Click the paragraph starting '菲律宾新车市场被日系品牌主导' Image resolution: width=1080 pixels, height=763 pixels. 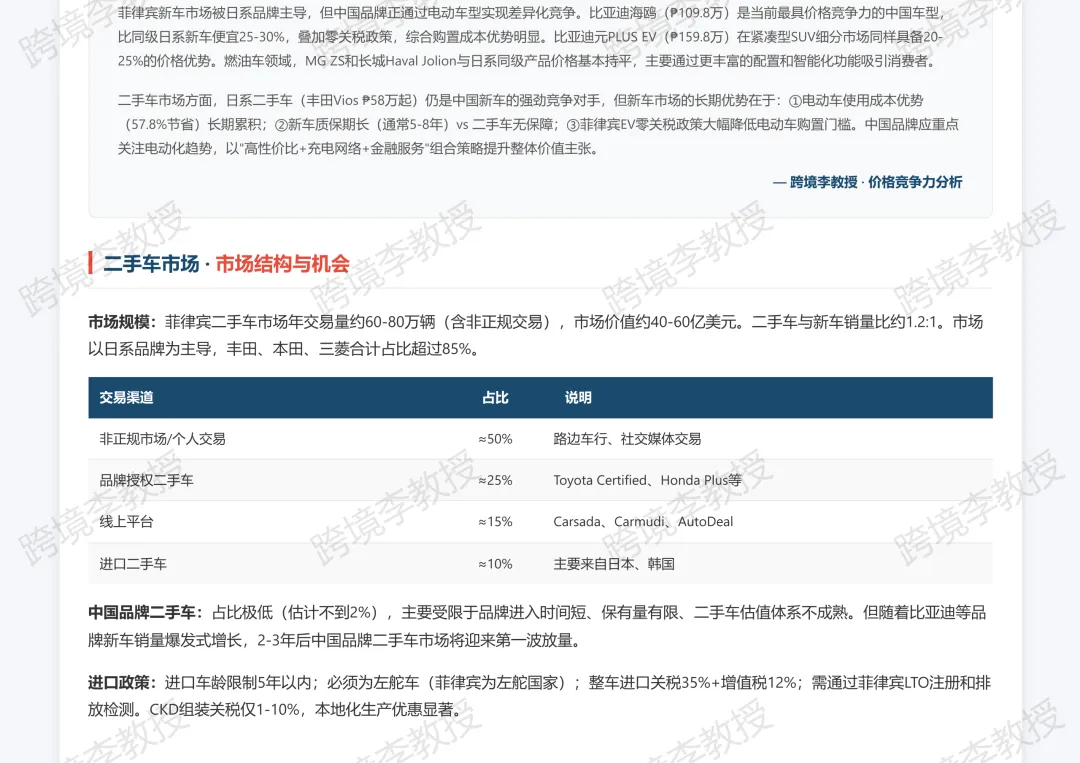531,36
